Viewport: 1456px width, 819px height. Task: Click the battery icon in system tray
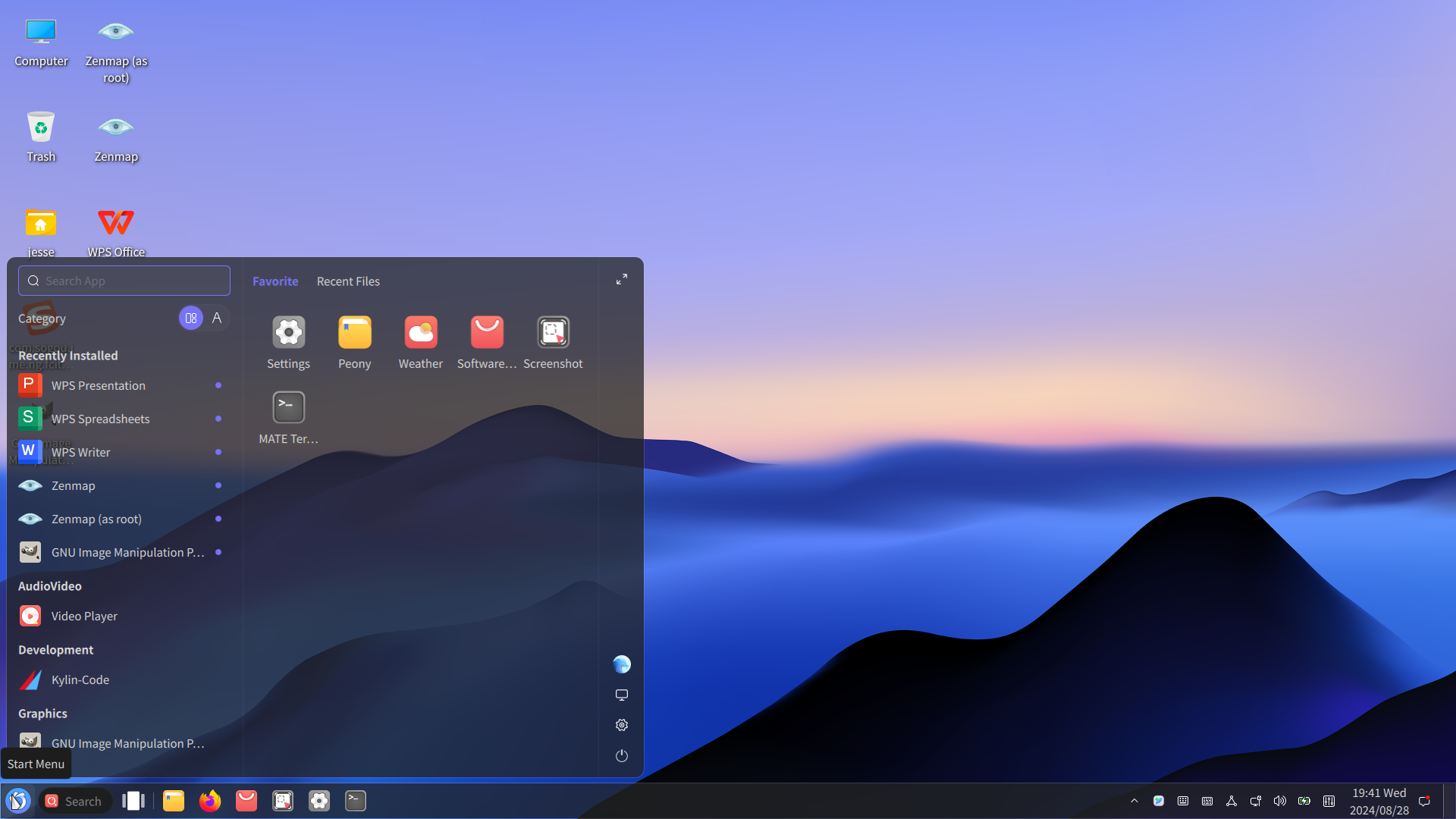coord(1304,801)
